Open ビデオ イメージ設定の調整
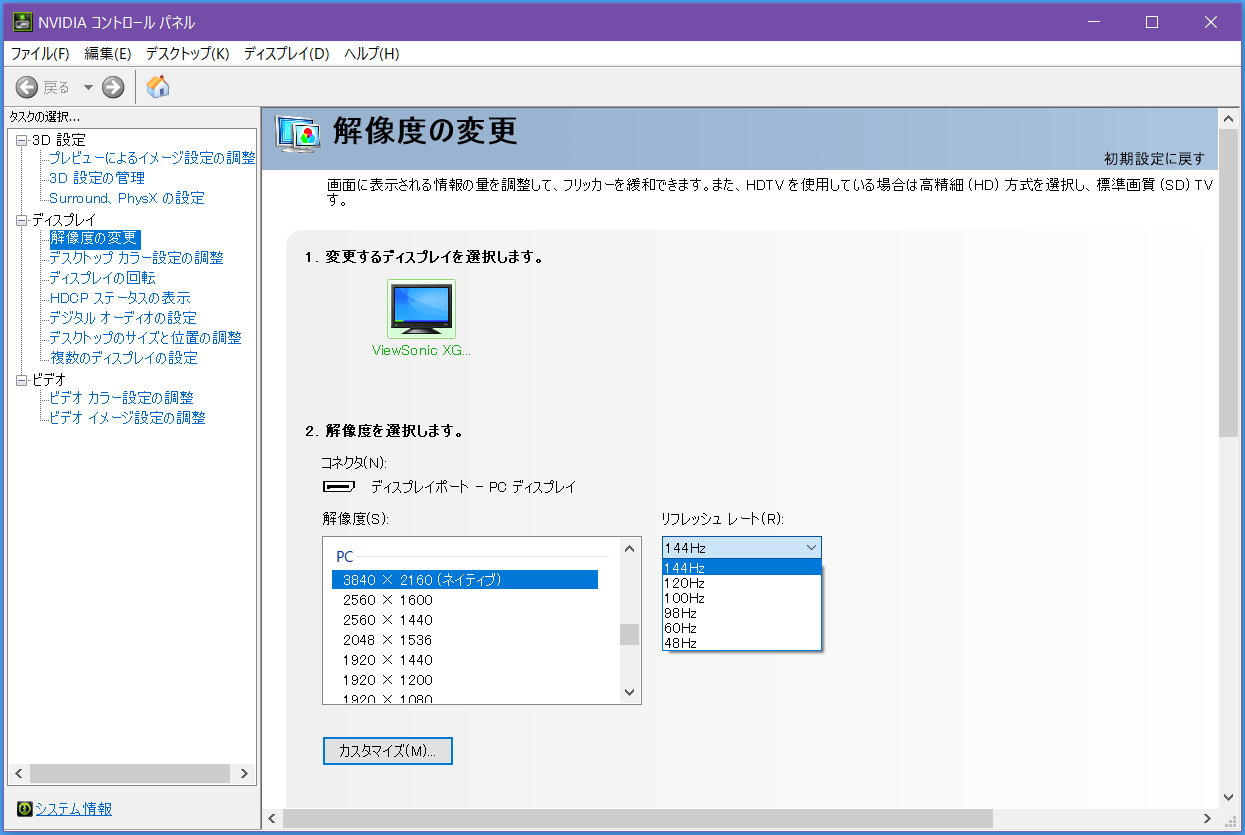 click(x=127, y=418)
